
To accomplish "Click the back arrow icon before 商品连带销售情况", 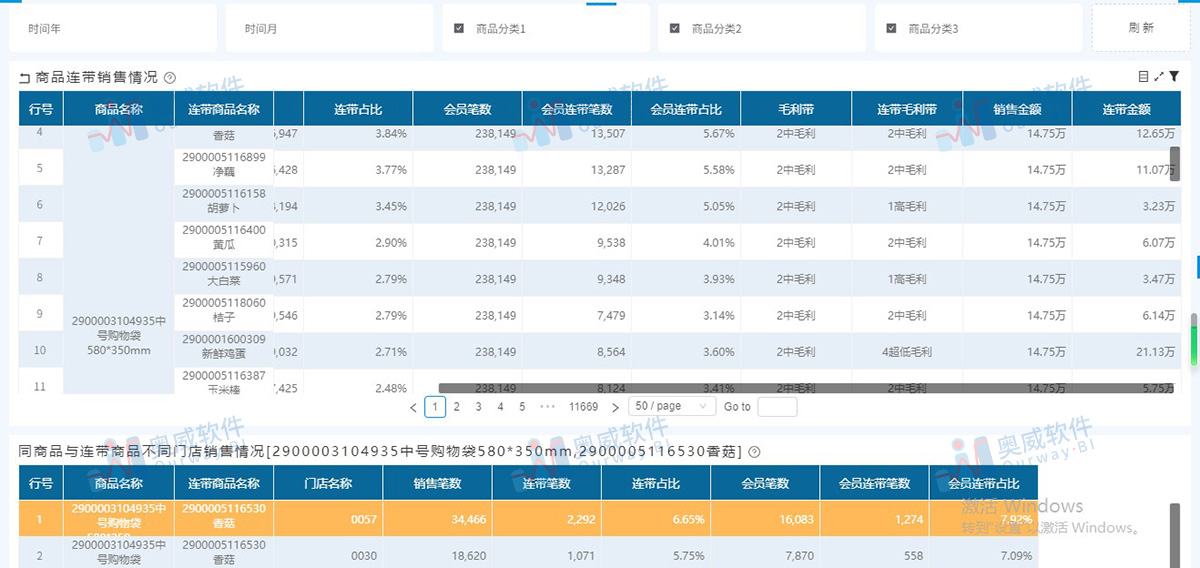I will click(x=25, y=78).
